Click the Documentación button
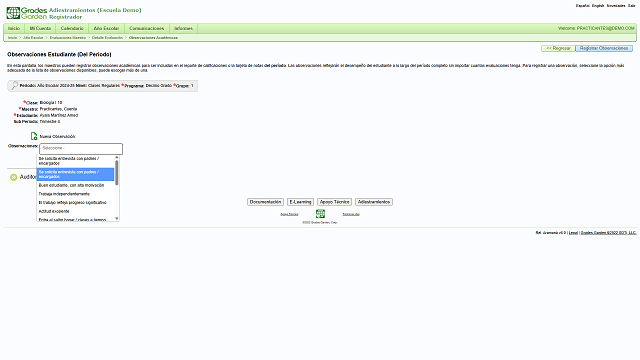Image resolution: width=640 pixels, height=360 pixels. [x=265, y=202]
